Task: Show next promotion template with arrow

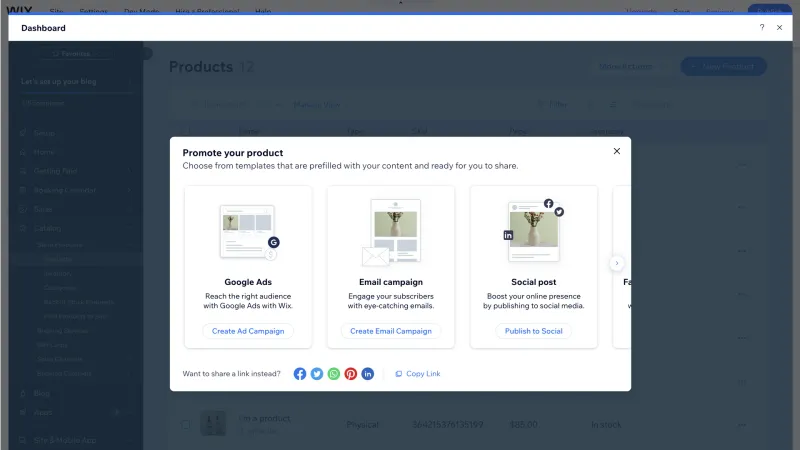Action: click(x=616, y=263)
